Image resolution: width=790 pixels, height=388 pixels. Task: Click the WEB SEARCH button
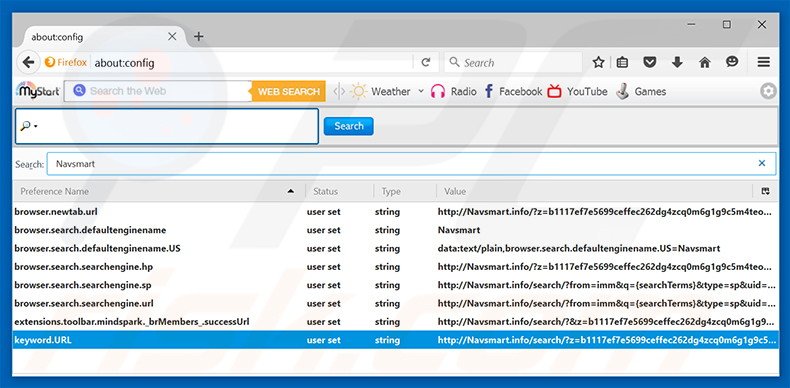tap(289, 91)
